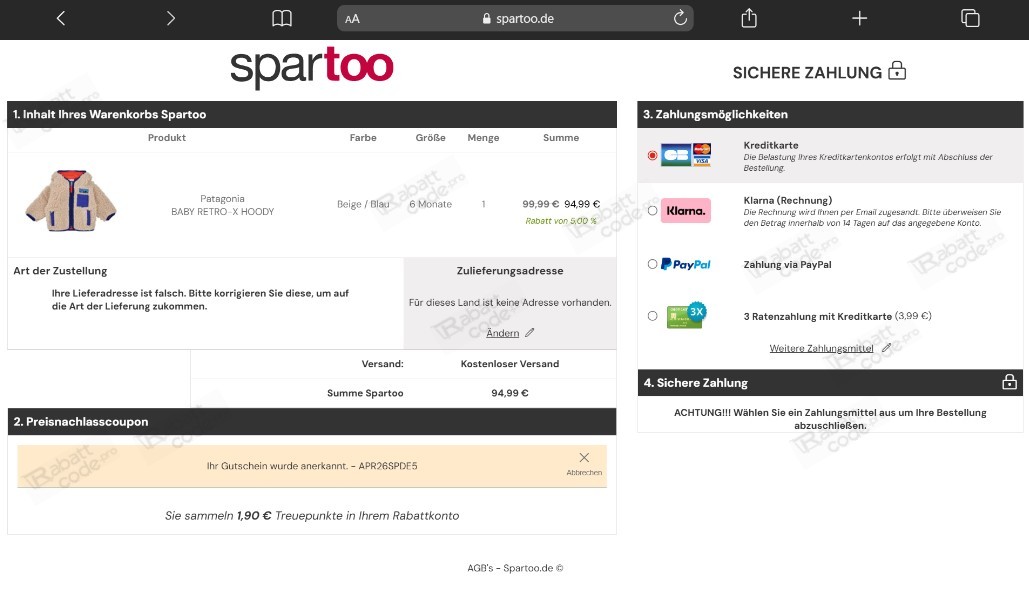Navigate forward with the right chevron

pyautogui.click(x=170, y=18)
